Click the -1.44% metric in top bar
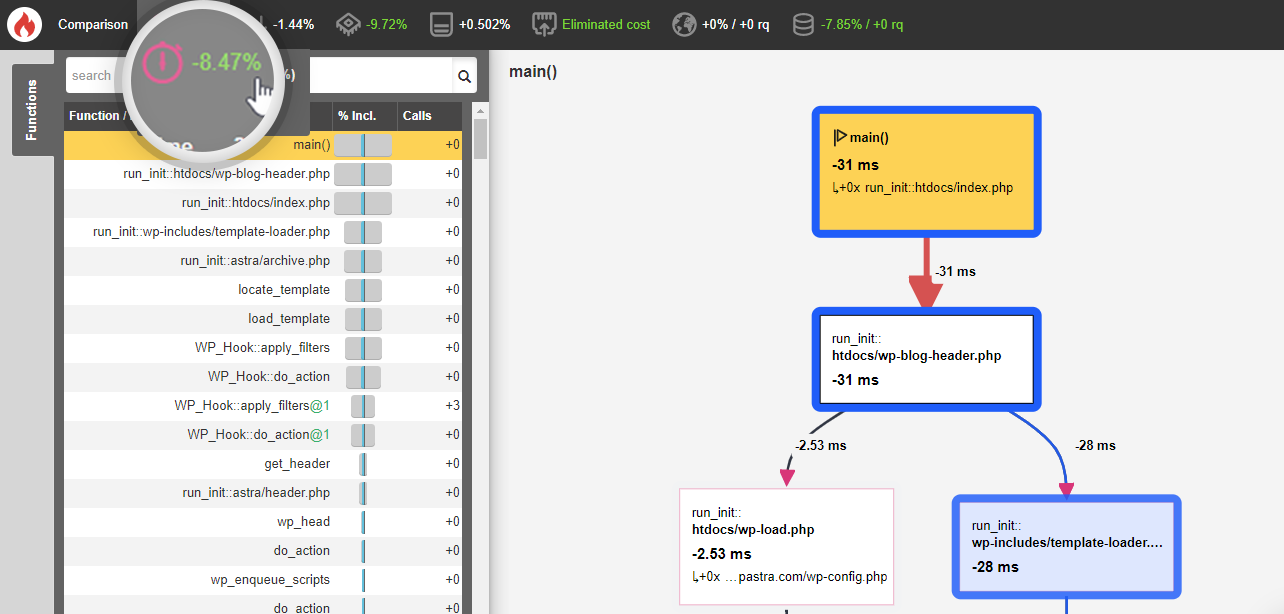The image size is (1284, 614). [x=294, y=24]
